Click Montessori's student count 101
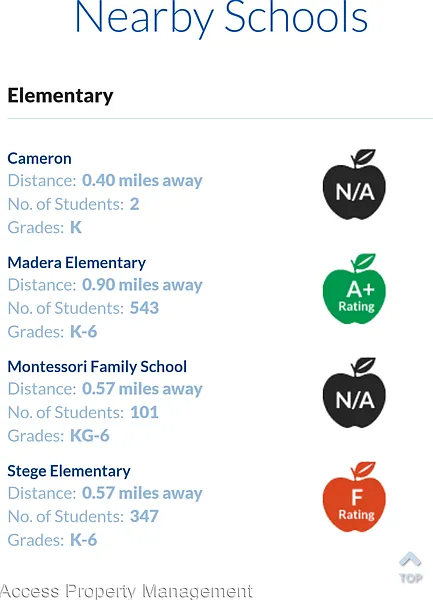 144,412
